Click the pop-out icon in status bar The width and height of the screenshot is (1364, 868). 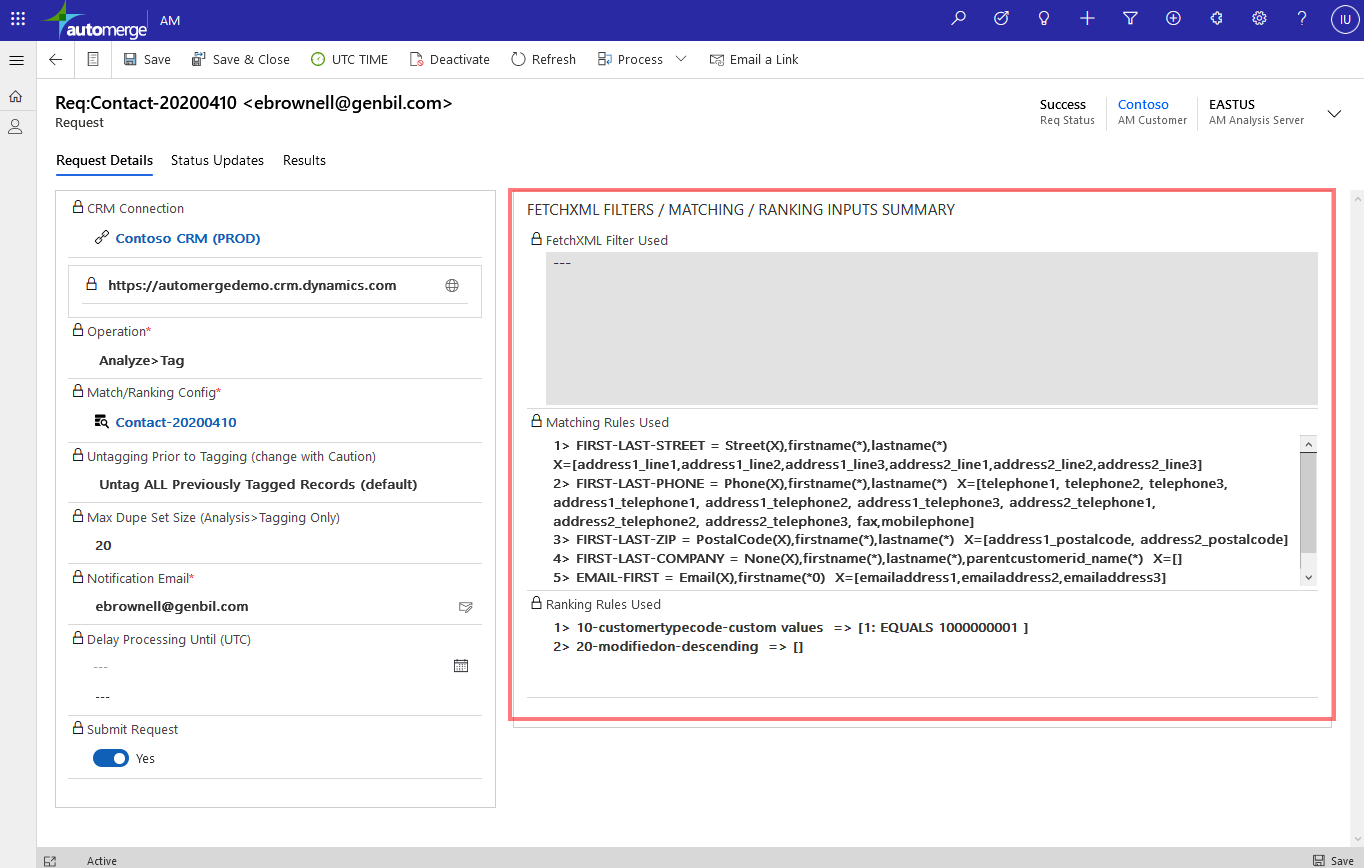[x=50, y=861]
